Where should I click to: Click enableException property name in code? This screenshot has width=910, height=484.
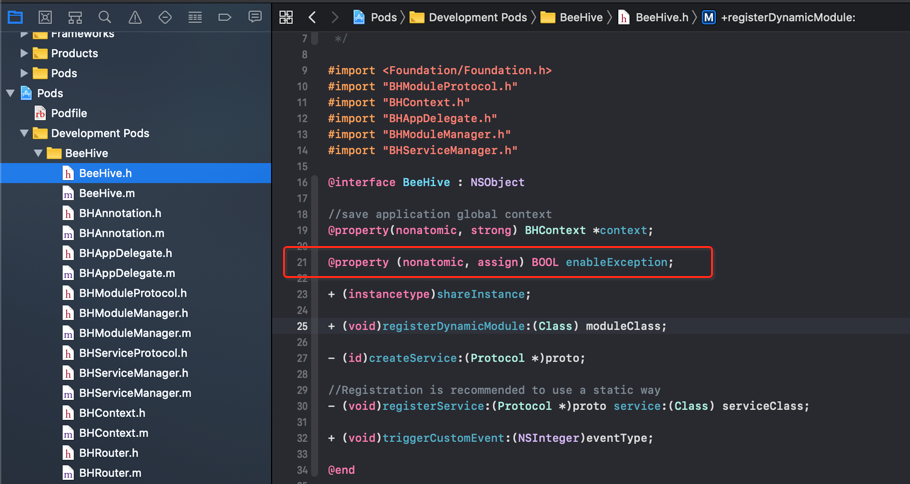(x=616, y=262)
